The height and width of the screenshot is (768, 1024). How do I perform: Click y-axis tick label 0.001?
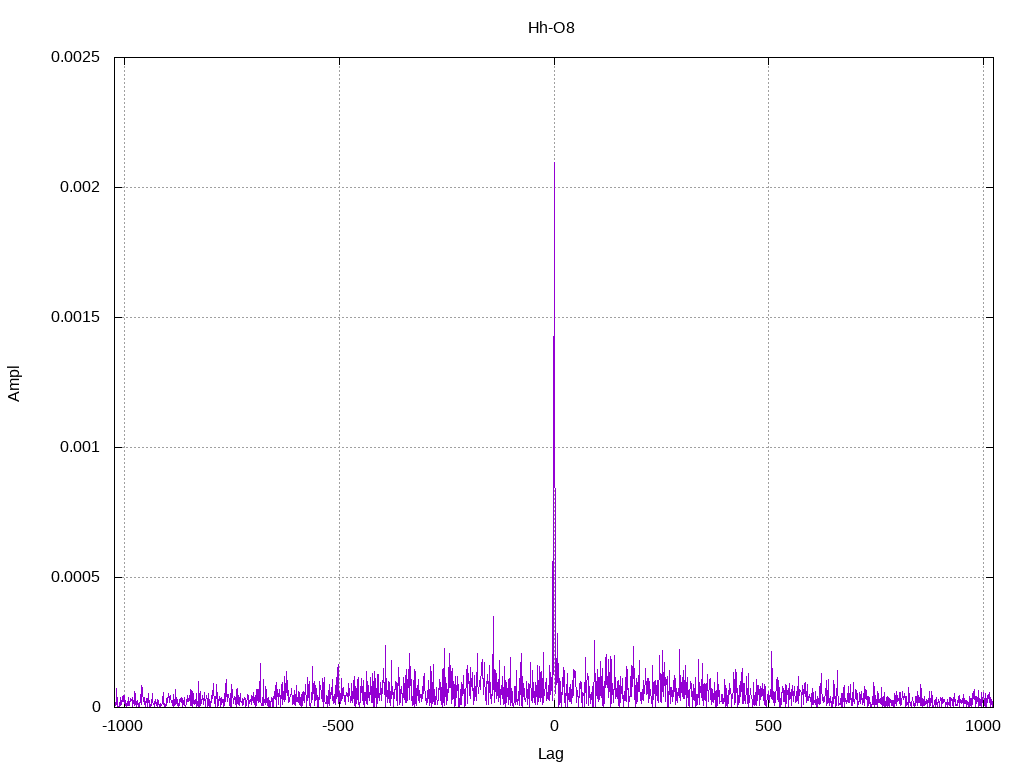pyautogui.click(x=80, y=447)
